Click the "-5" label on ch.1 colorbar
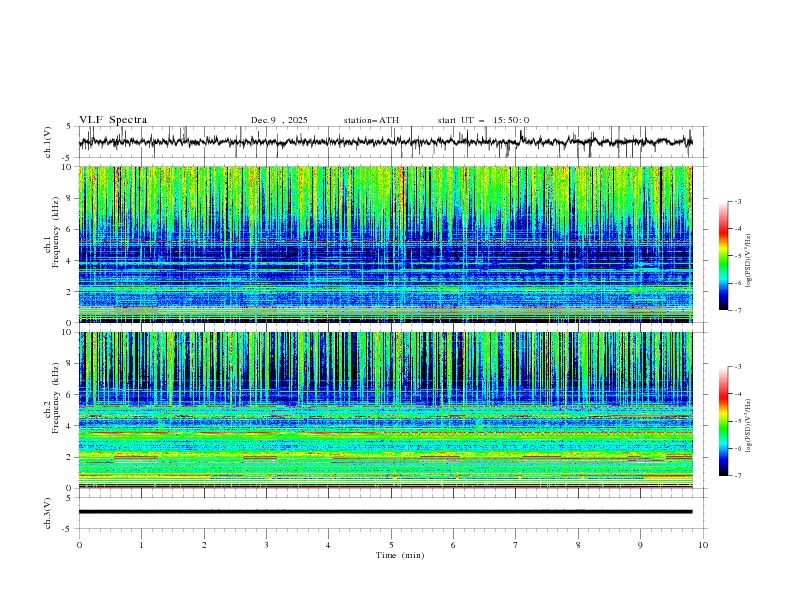 tap(738, 256)
